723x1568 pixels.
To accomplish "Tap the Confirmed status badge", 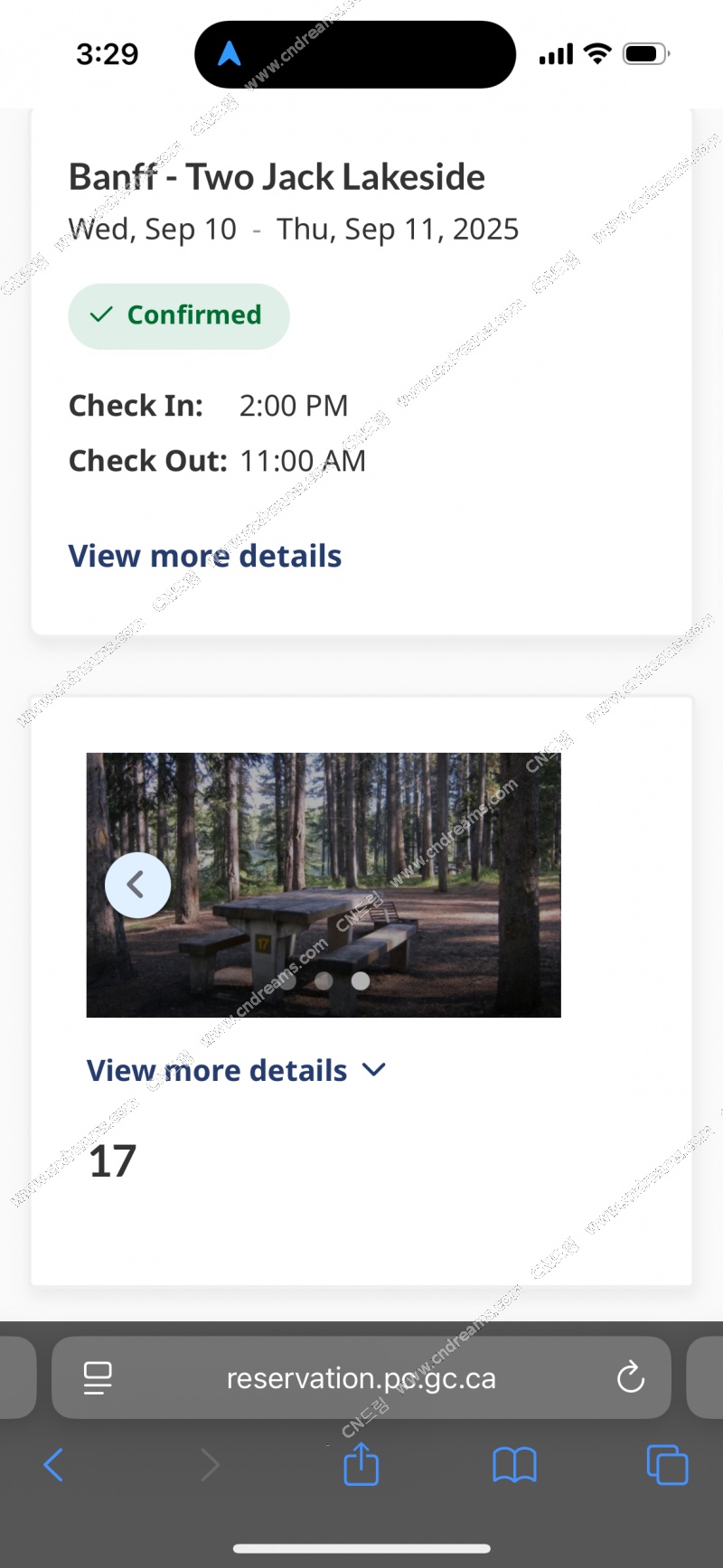I will coord(179,315).
